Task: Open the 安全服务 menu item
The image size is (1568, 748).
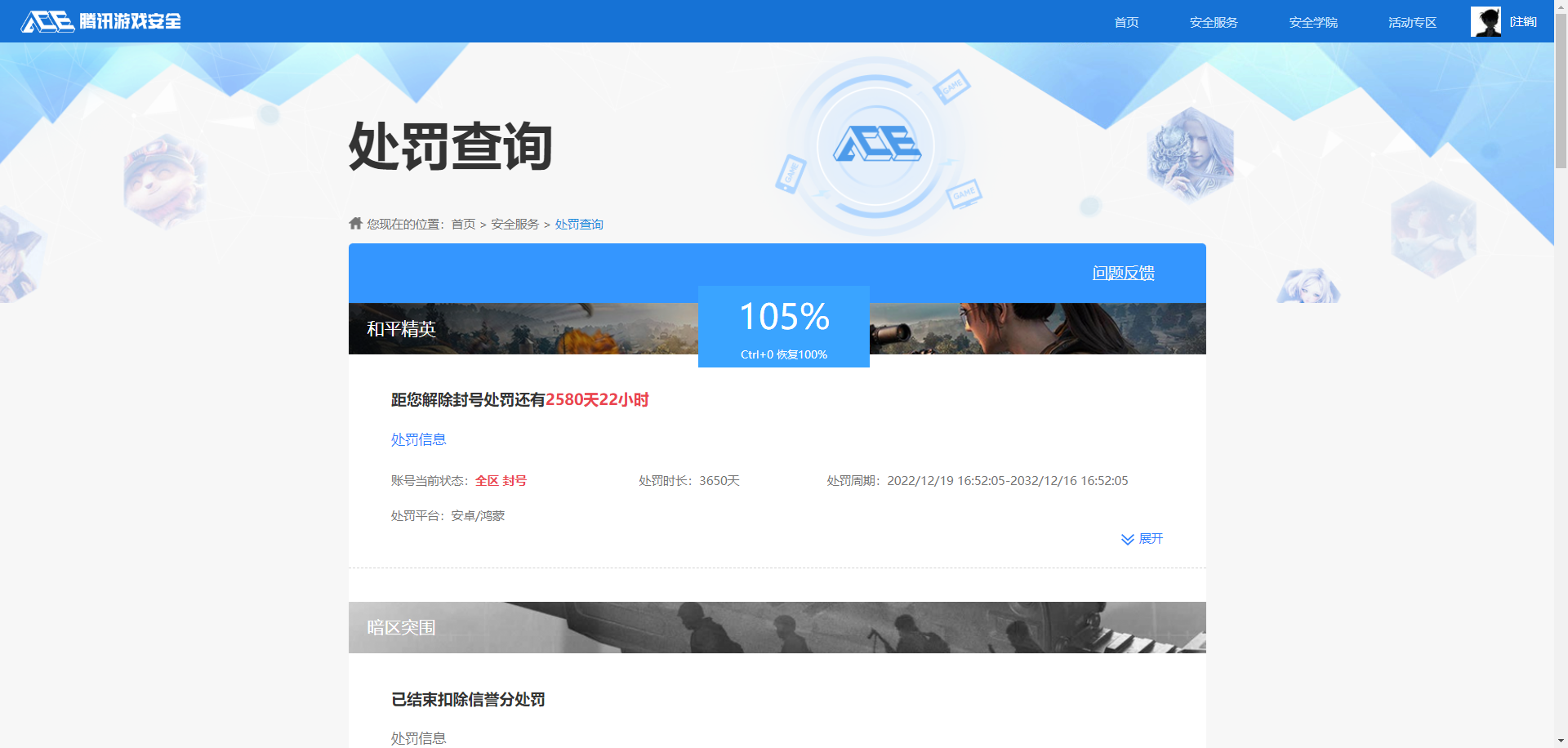Action: (x=1213, y=22)
